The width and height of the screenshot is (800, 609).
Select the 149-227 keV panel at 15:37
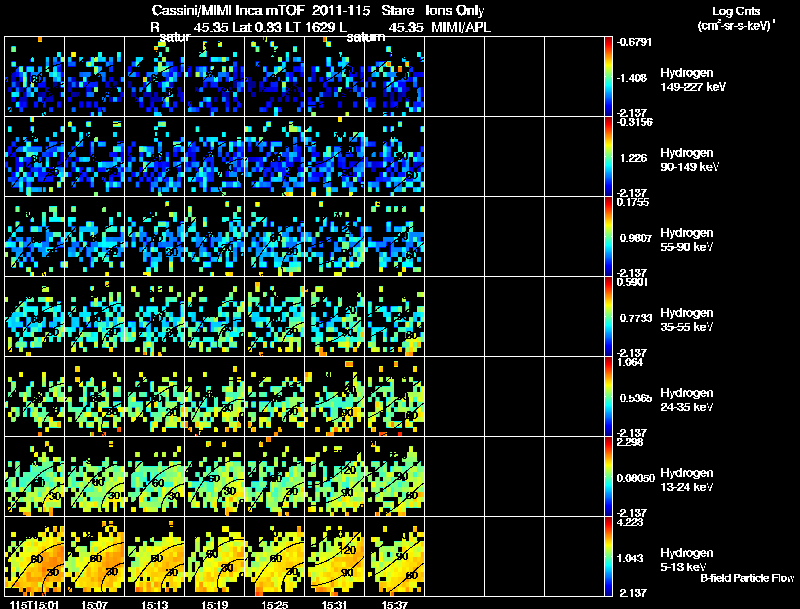point(394,77)
